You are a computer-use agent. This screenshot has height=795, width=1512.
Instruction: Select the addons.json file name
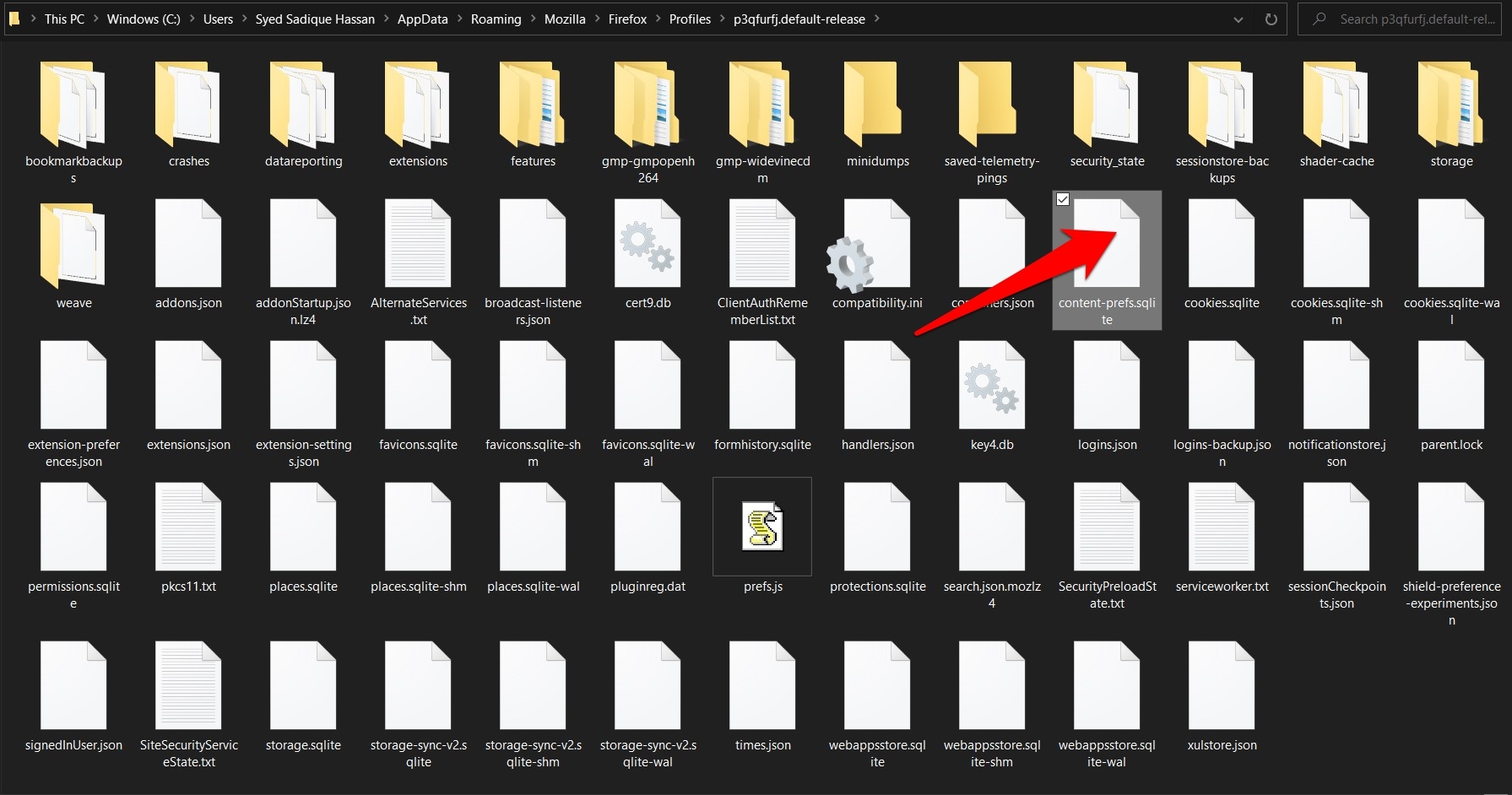188,303
